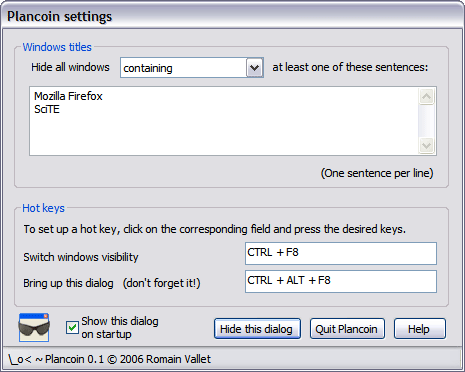This screenshot has width=465, height=372.
Task: Click the Hot keys group label
Action: click(43, 208)
